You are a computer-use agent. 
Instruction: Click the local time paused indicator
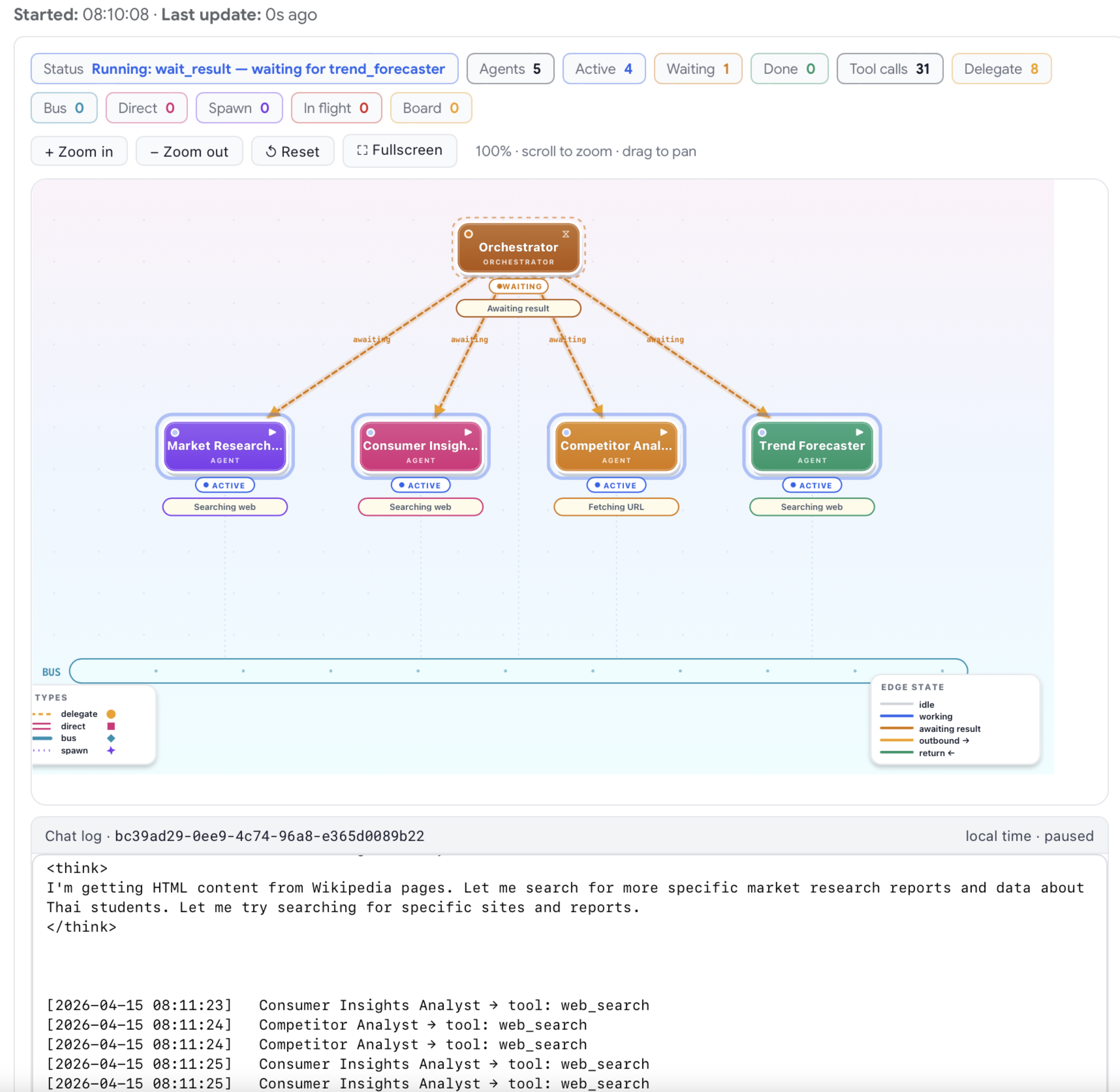click(1029, 836)
